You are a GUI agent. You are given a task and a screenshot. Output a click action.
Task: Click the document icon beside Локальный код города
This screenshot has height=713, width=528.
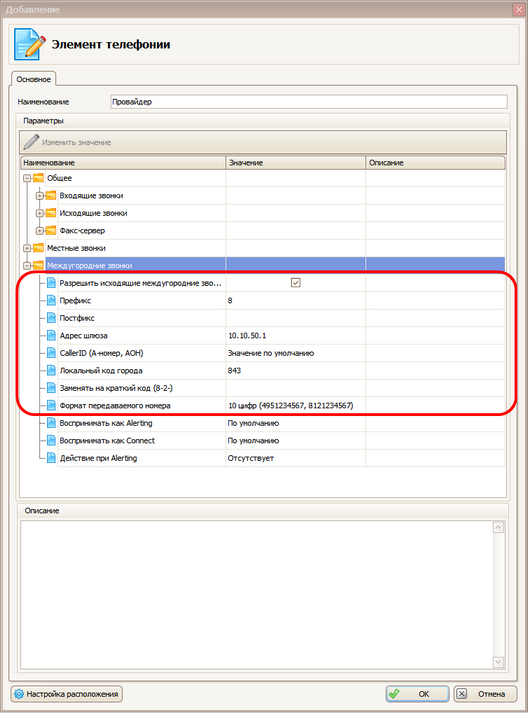pyautogui.click(x=51, y=371)
